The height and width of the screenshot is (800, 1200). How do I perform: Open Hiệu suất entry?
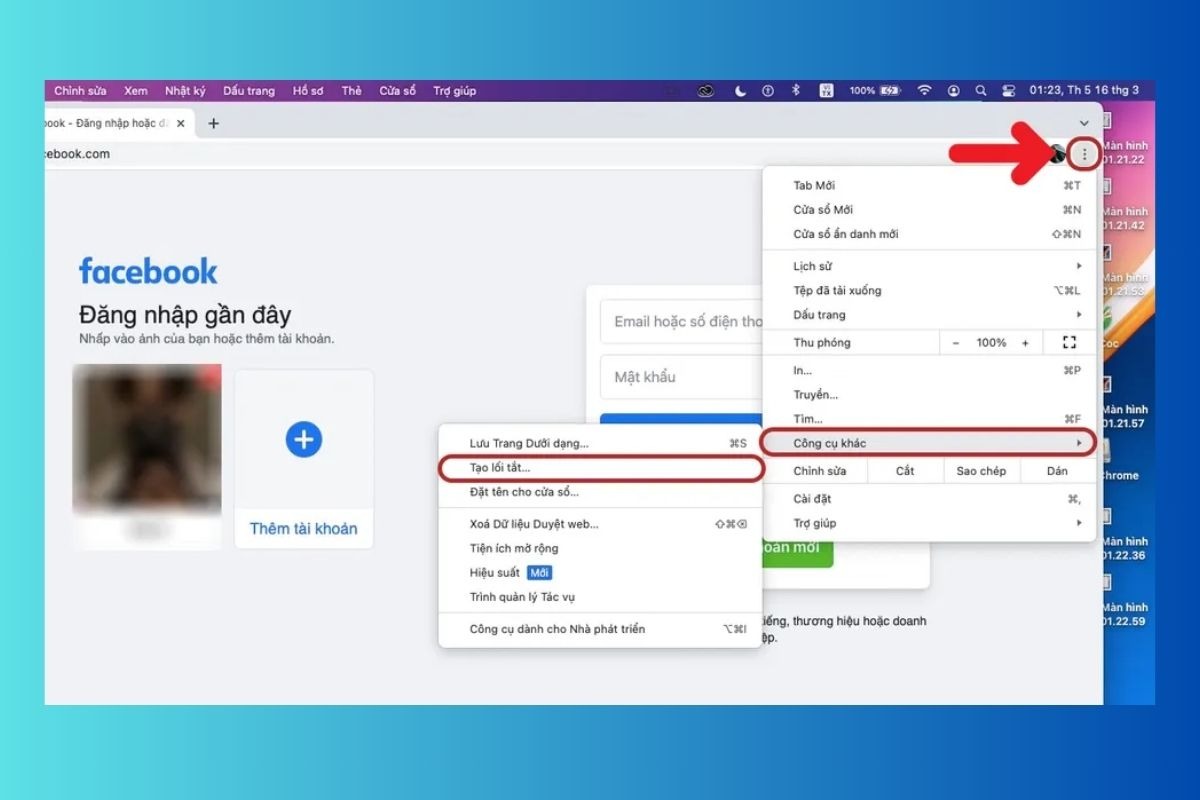pyautogui.click(x=600, y=573)
